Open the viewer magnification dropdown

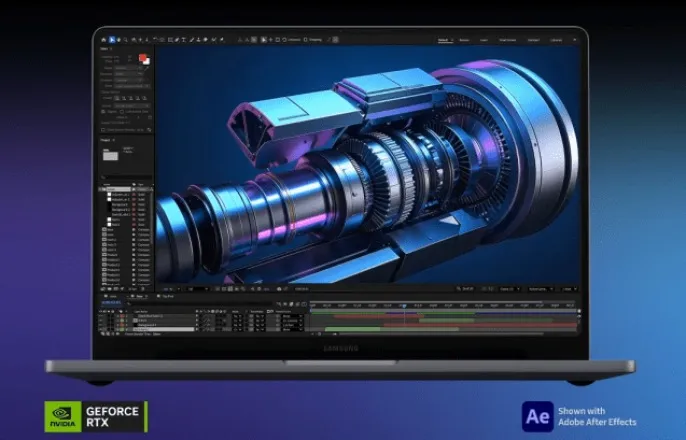click(x=171, y=289)
